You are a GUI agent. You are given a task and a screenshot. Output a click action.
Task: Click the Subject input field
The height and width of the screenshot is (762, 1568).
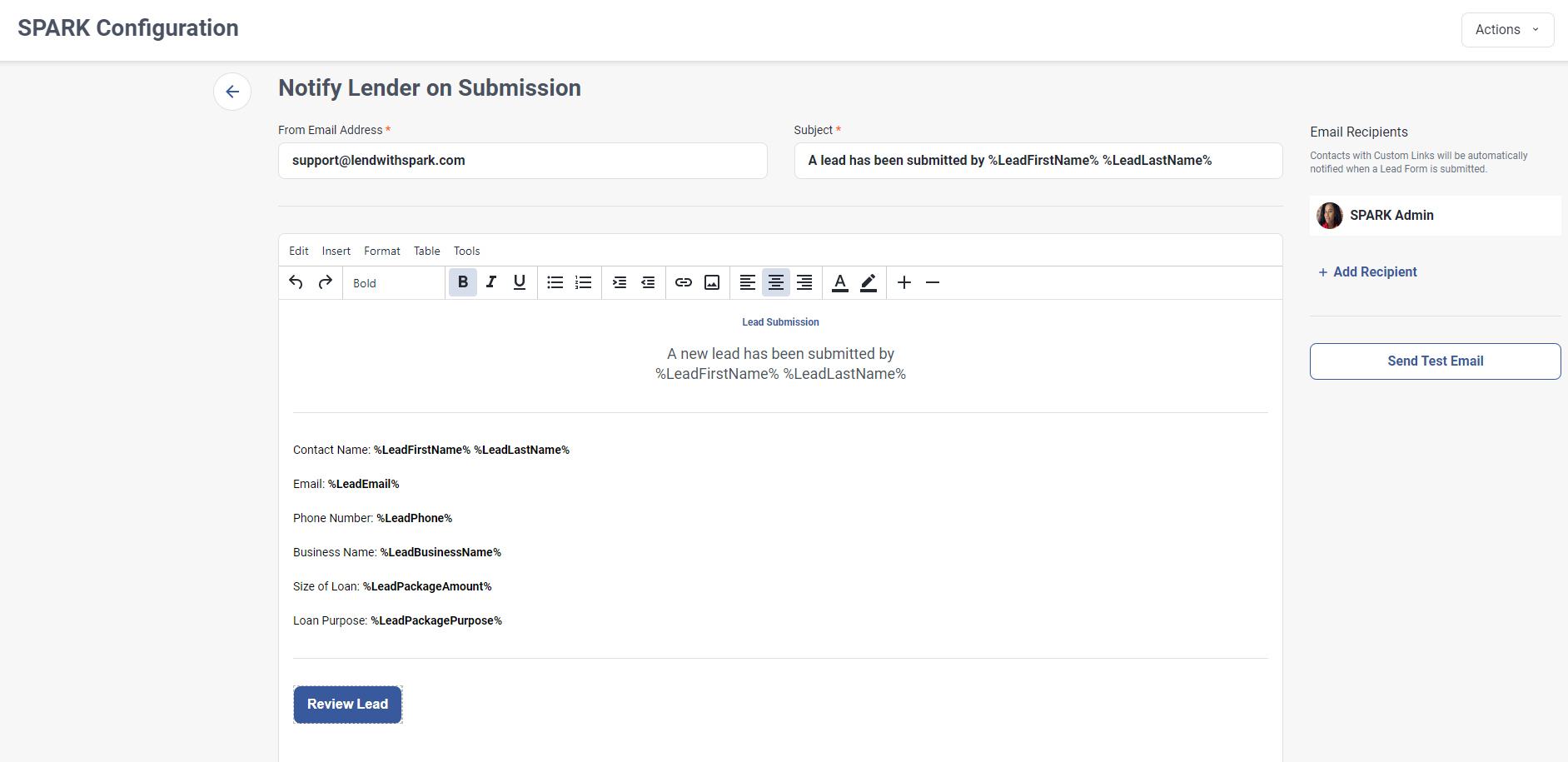click(x=1038, y=161)
